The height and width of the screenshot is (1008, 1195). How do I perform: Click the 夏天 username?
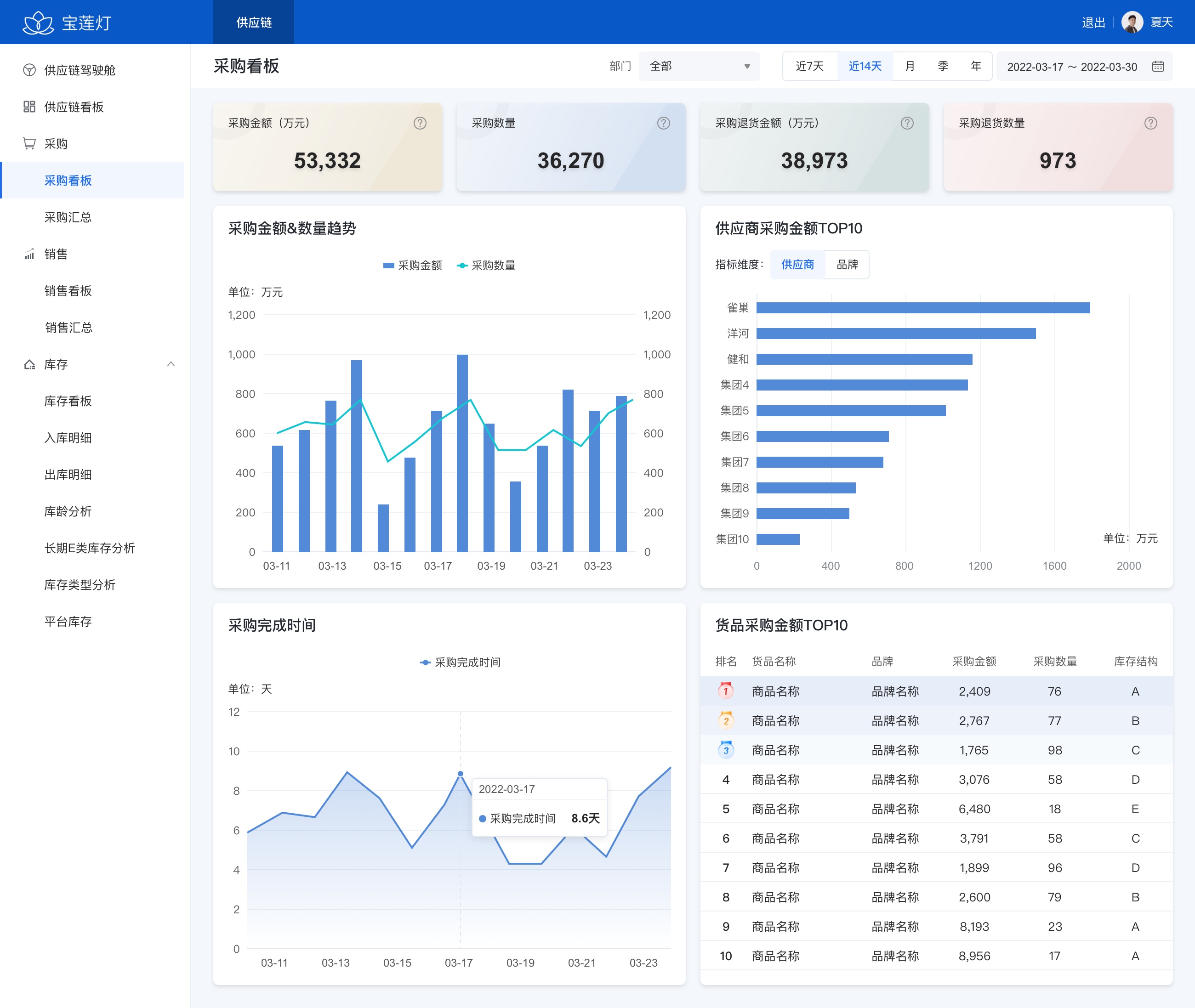[x=1161, y=23]
